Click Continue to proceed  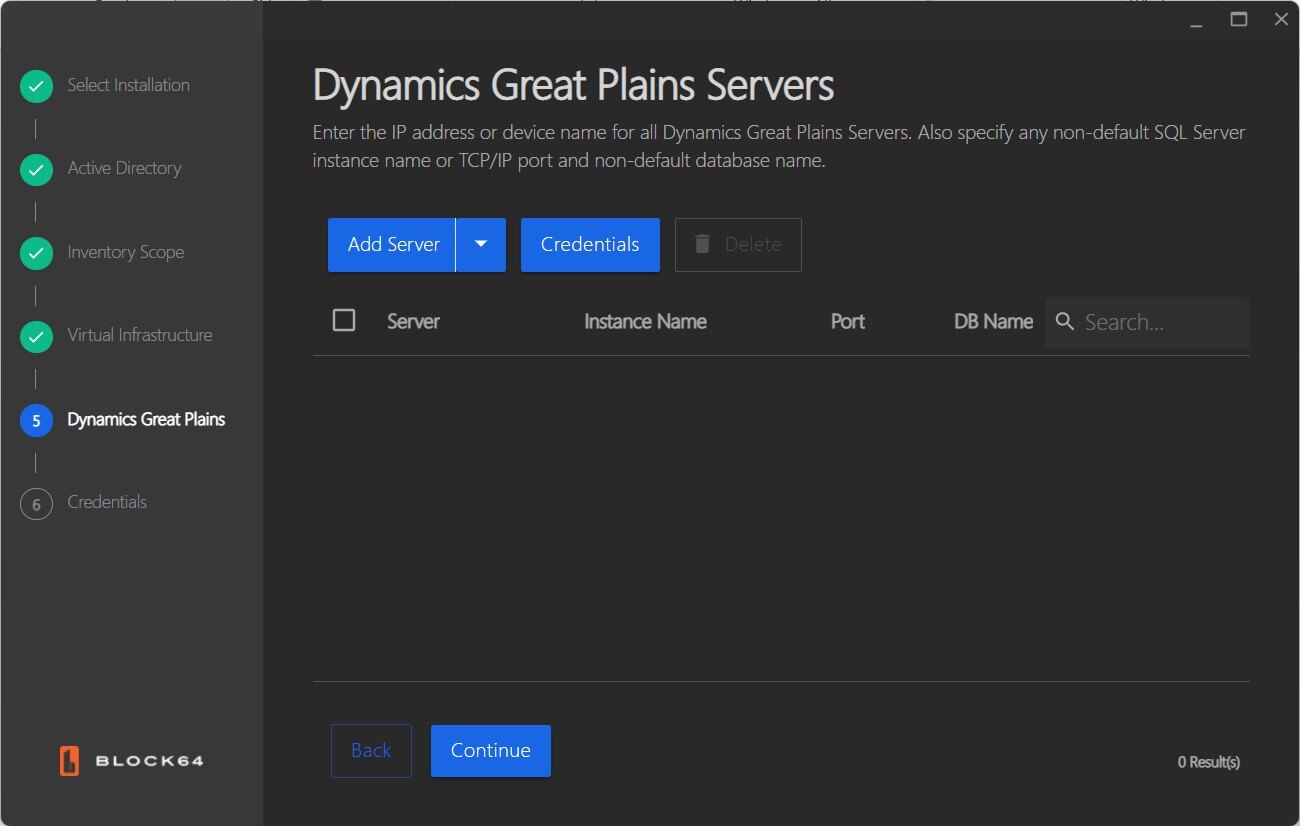pos(490,750)
